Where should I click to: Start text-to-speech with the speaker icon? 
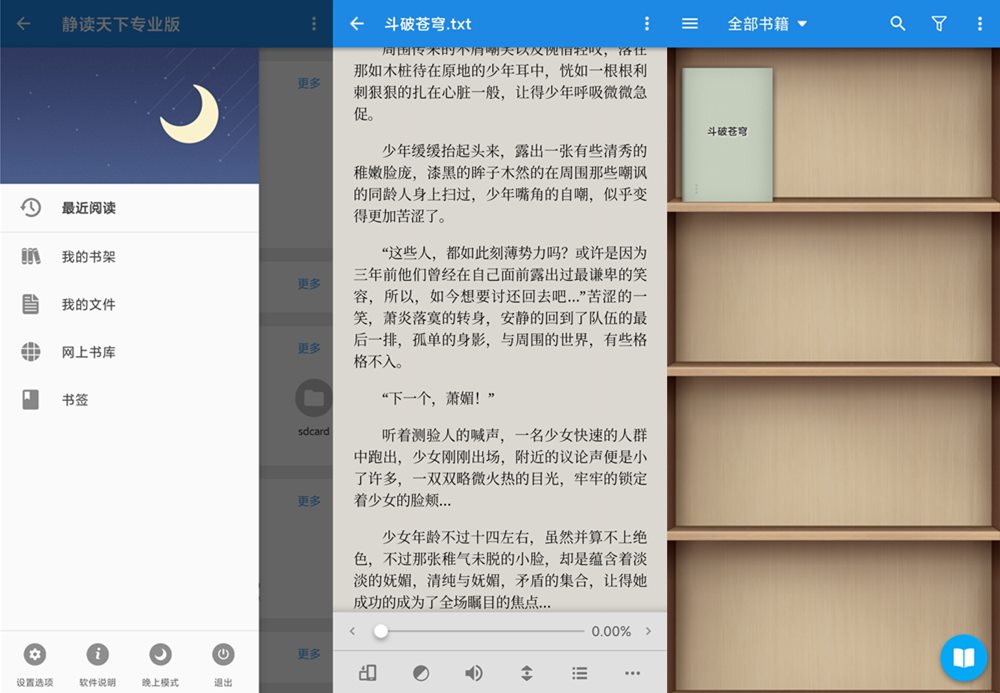(473, 673)
